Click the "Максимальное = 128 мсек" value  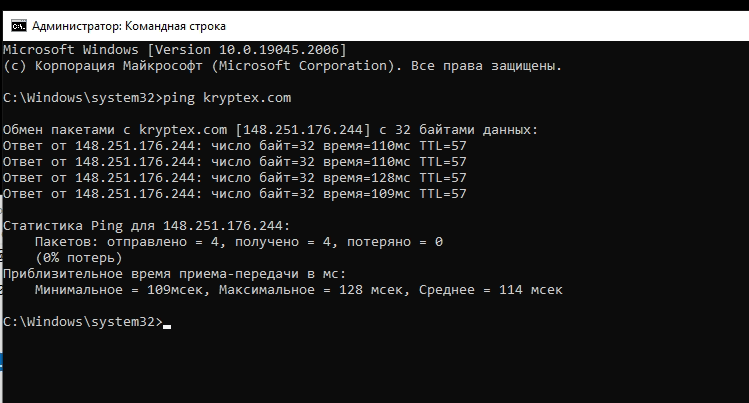point(310,290)
